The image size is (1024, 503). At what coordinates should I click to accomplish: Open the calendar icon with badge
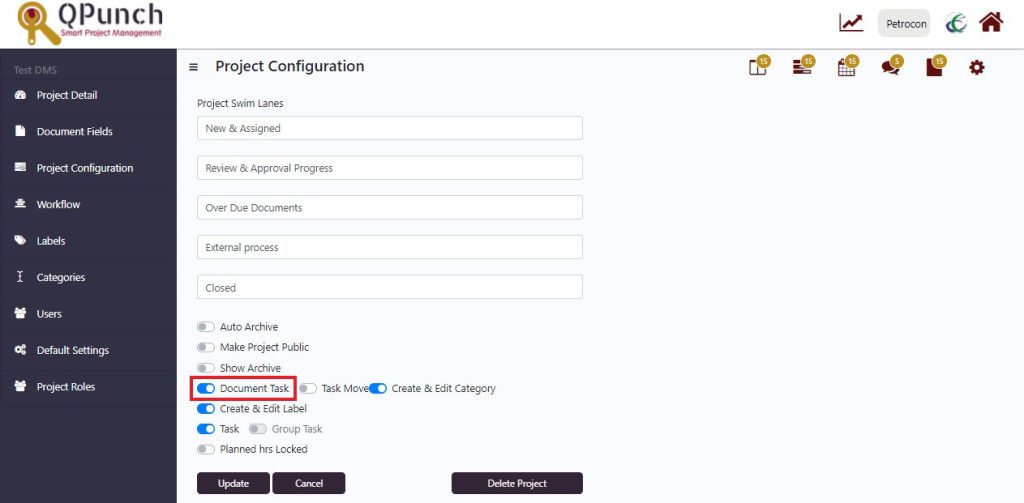tap(848, 65)
